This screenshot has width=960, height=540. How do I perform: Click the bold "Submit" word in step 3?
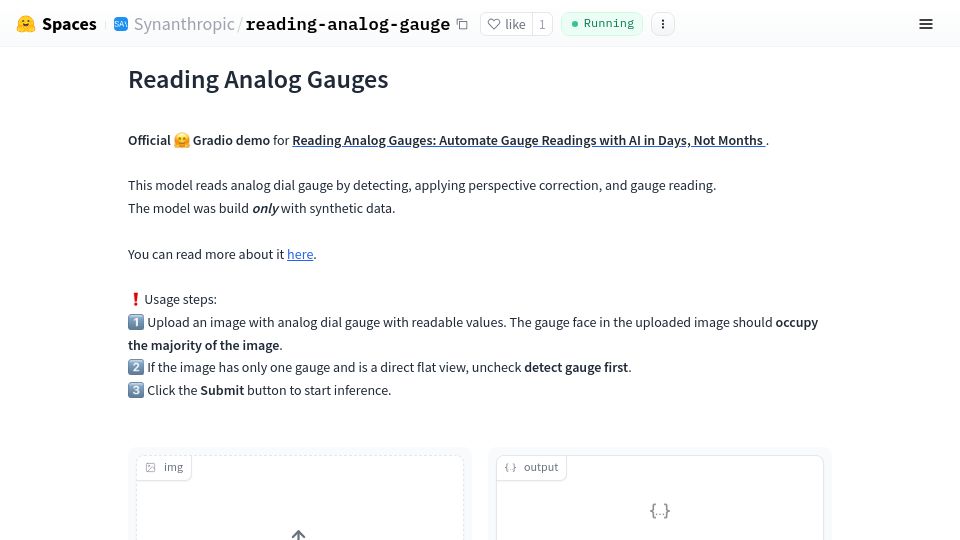tap(222, 390)
